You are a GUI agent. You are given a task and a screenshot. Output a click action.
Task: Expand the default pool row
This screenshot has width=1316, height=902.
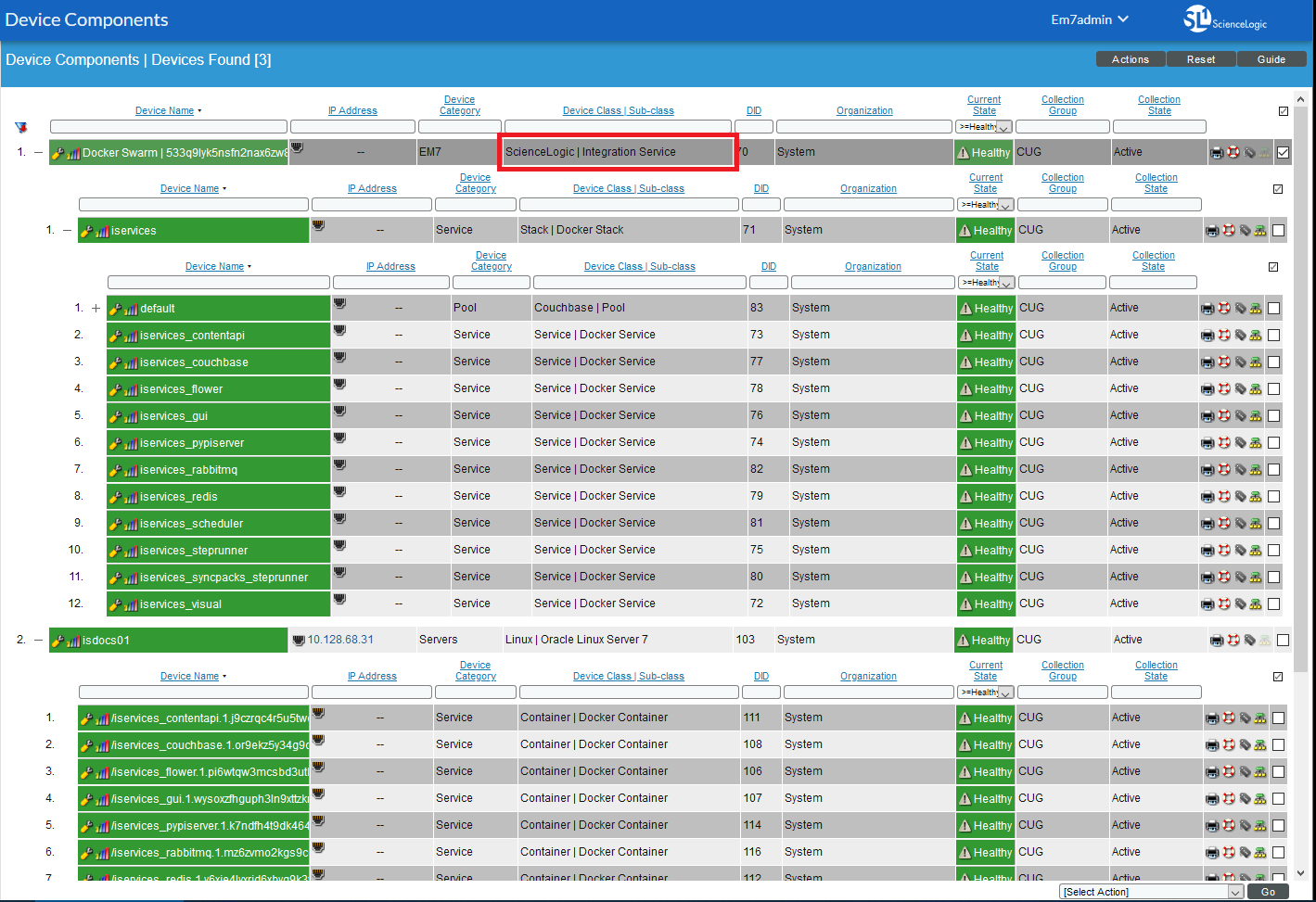point(96,309)
